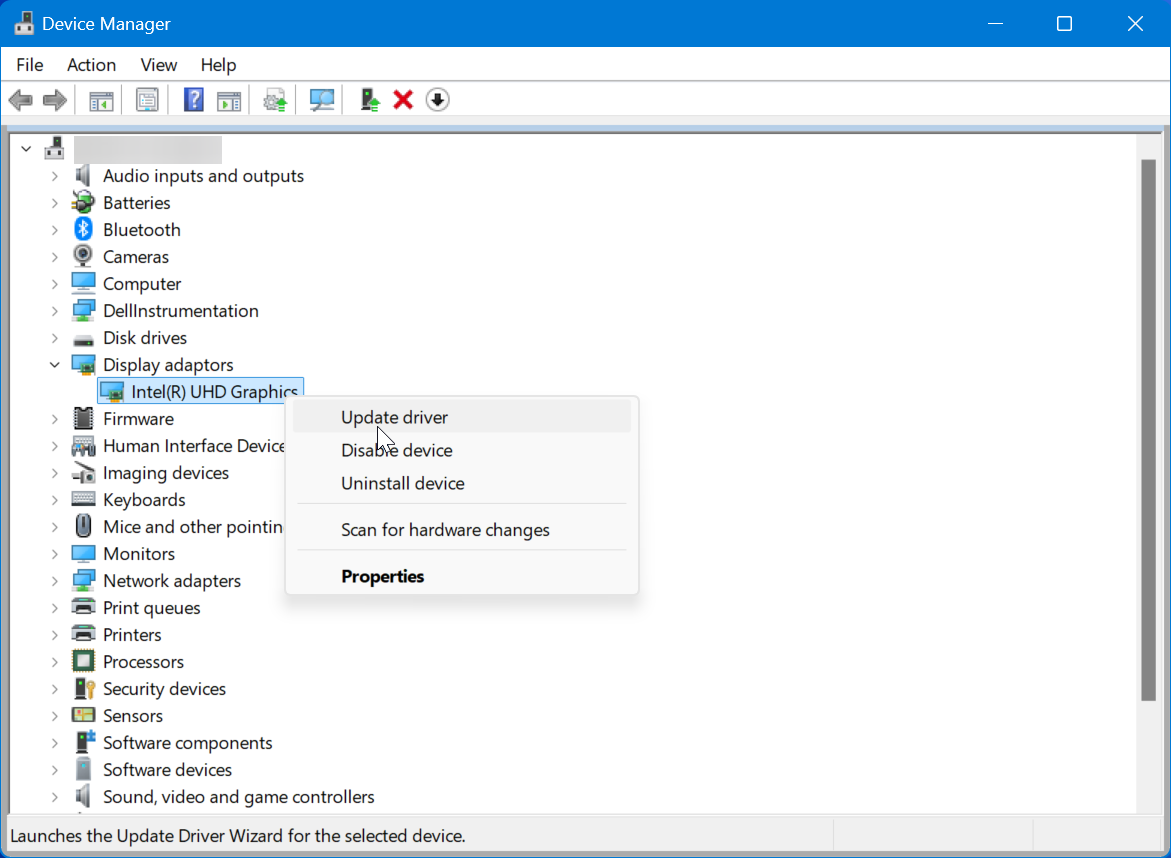1171x858 pixels.
Task: Expand the Monitors category chevron
Action: click(x=55, y=554)
